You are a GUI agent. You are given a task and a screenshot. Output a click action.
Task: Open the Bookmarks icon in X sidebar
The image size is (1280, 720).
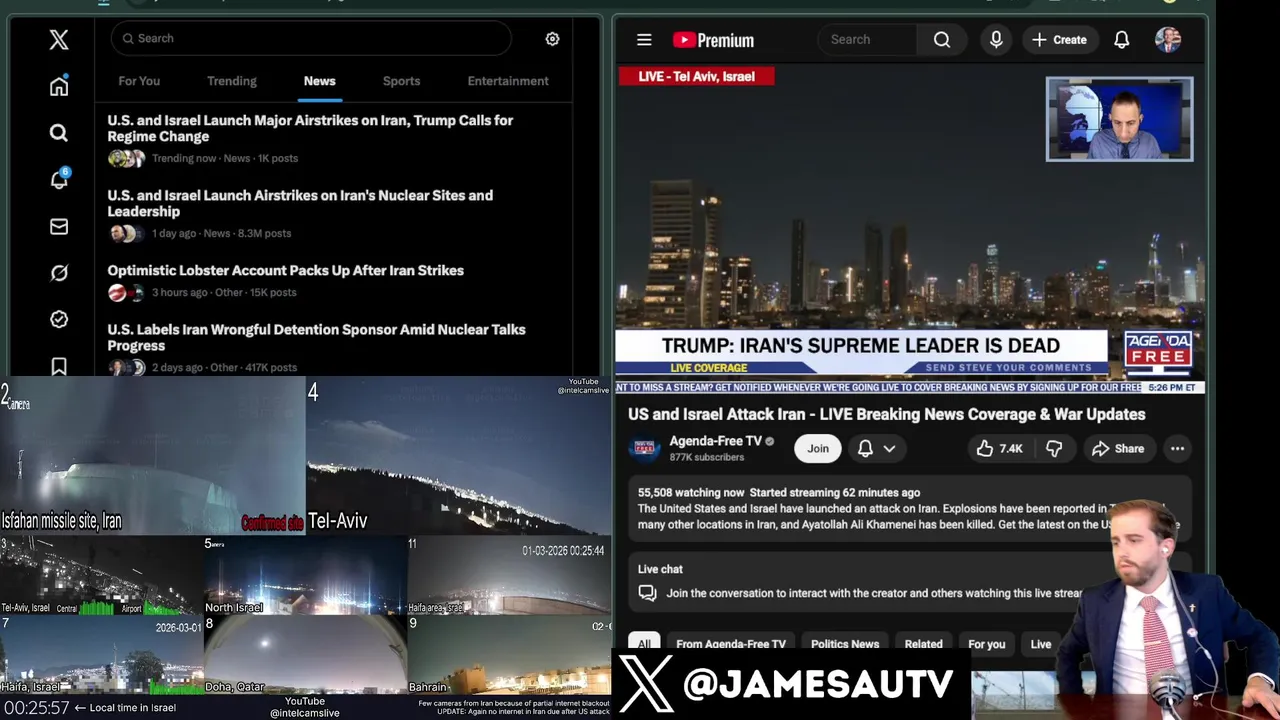point(59,366)
